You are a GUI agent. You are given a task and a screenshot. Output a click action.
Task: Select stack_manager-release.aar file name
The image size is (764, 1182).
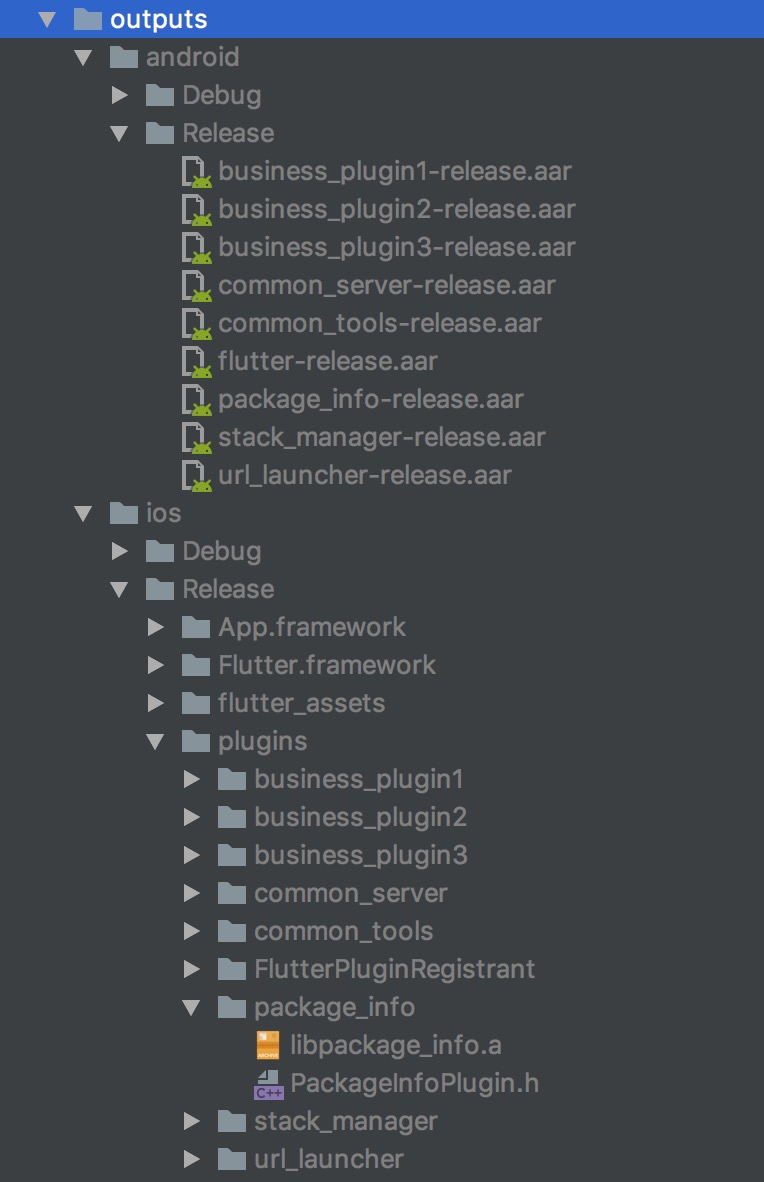click(382, 438)
